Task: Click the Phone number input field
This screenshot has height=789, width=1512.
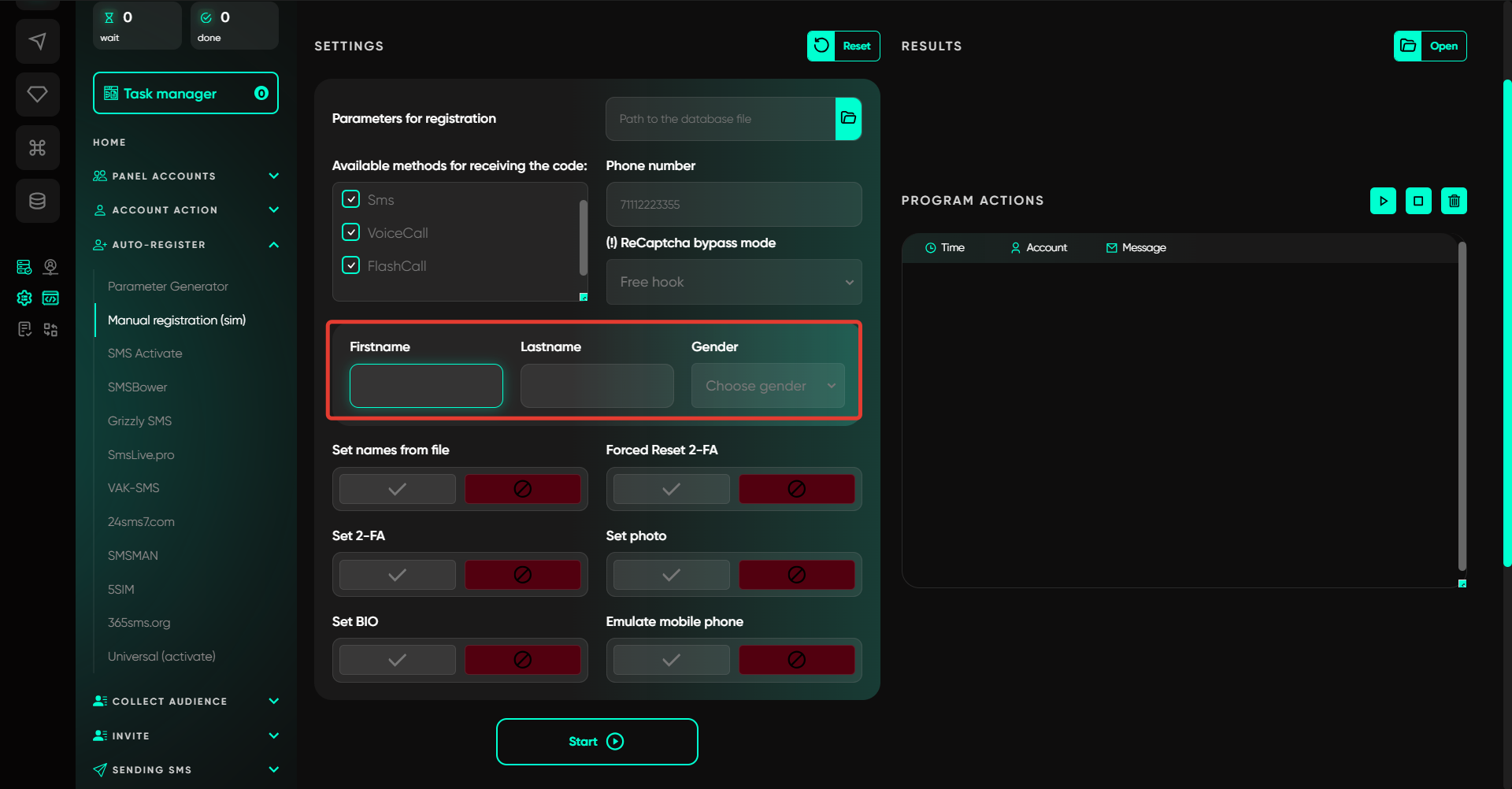Action: (733, 205)
